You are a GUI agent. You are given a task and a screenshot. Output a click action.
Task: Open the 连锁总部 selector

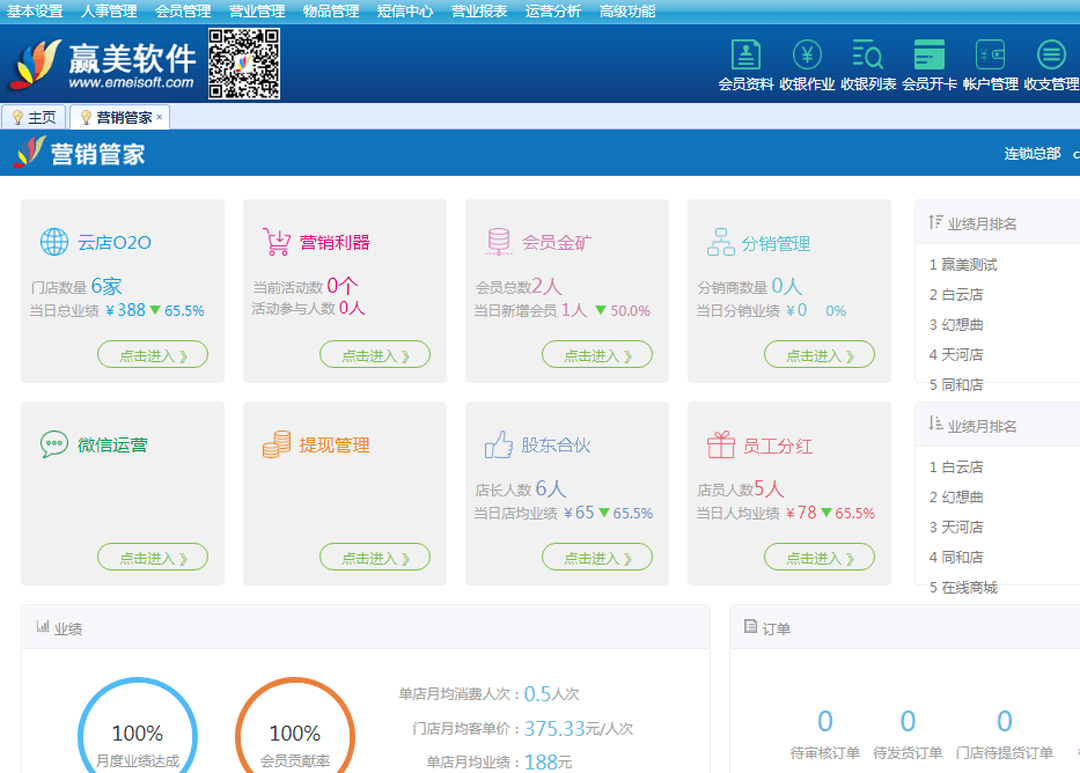coord(1031,154)
